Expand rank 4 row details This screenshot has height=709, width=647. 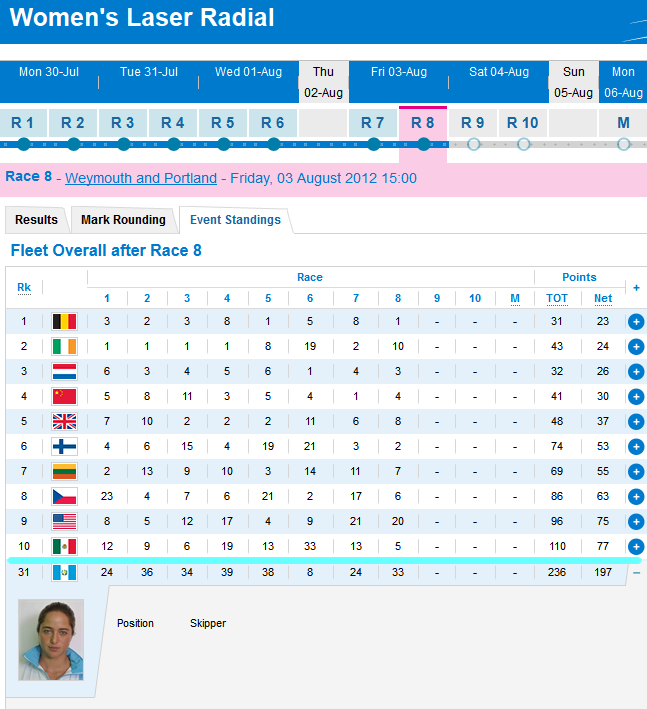(x=636, y=397)
